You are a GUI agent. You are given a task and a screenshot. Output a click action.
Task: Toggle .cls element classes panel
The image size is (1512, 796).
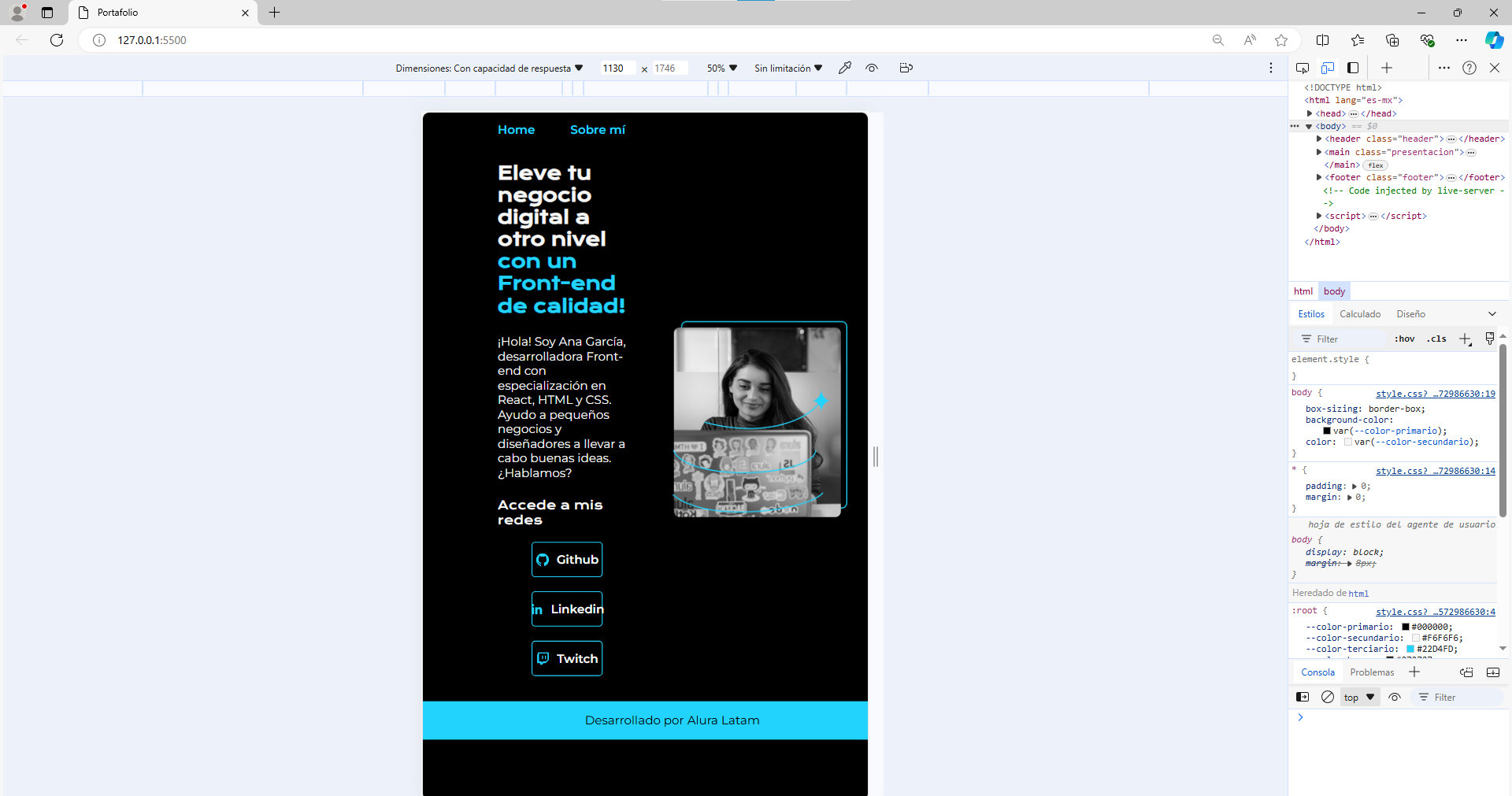click(x=1436, y=339)
